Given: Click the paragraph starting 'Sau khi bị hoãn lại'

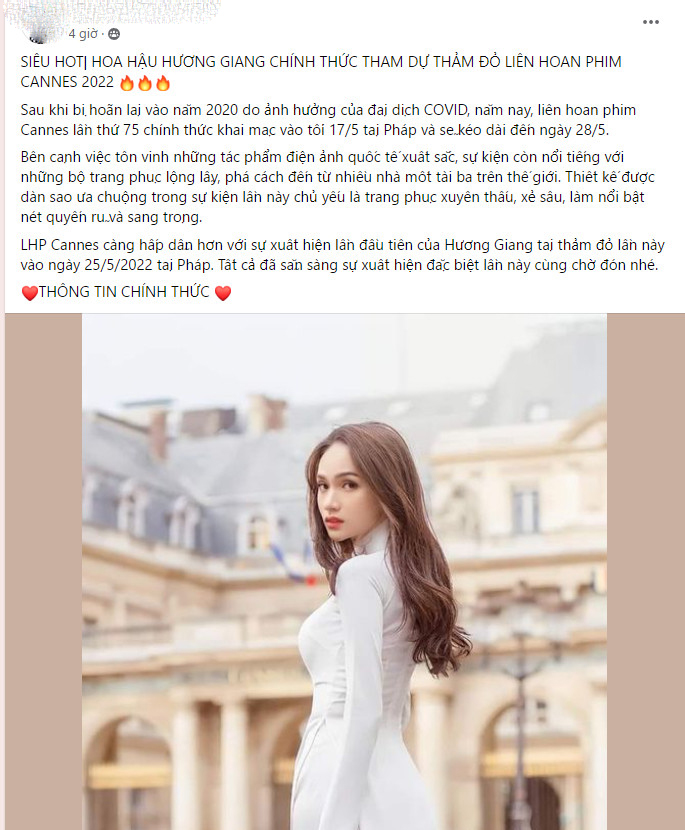Looking at the screenshot, I should [x=328, y=120].
